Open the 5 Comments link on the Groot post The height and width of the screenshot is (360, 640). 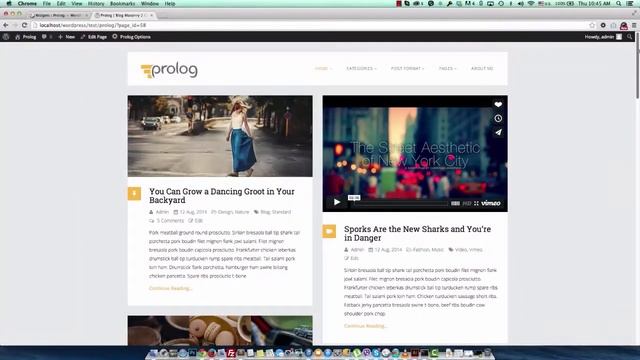167,220
